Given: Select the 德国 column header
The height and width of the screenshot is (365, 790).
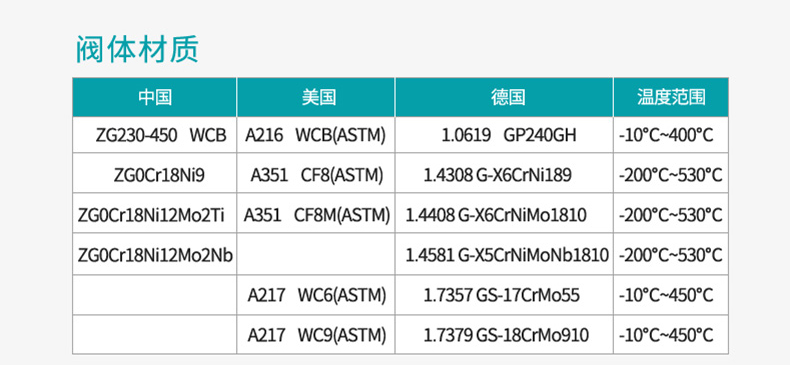Looking at the screenshot, I should point(504,97).
